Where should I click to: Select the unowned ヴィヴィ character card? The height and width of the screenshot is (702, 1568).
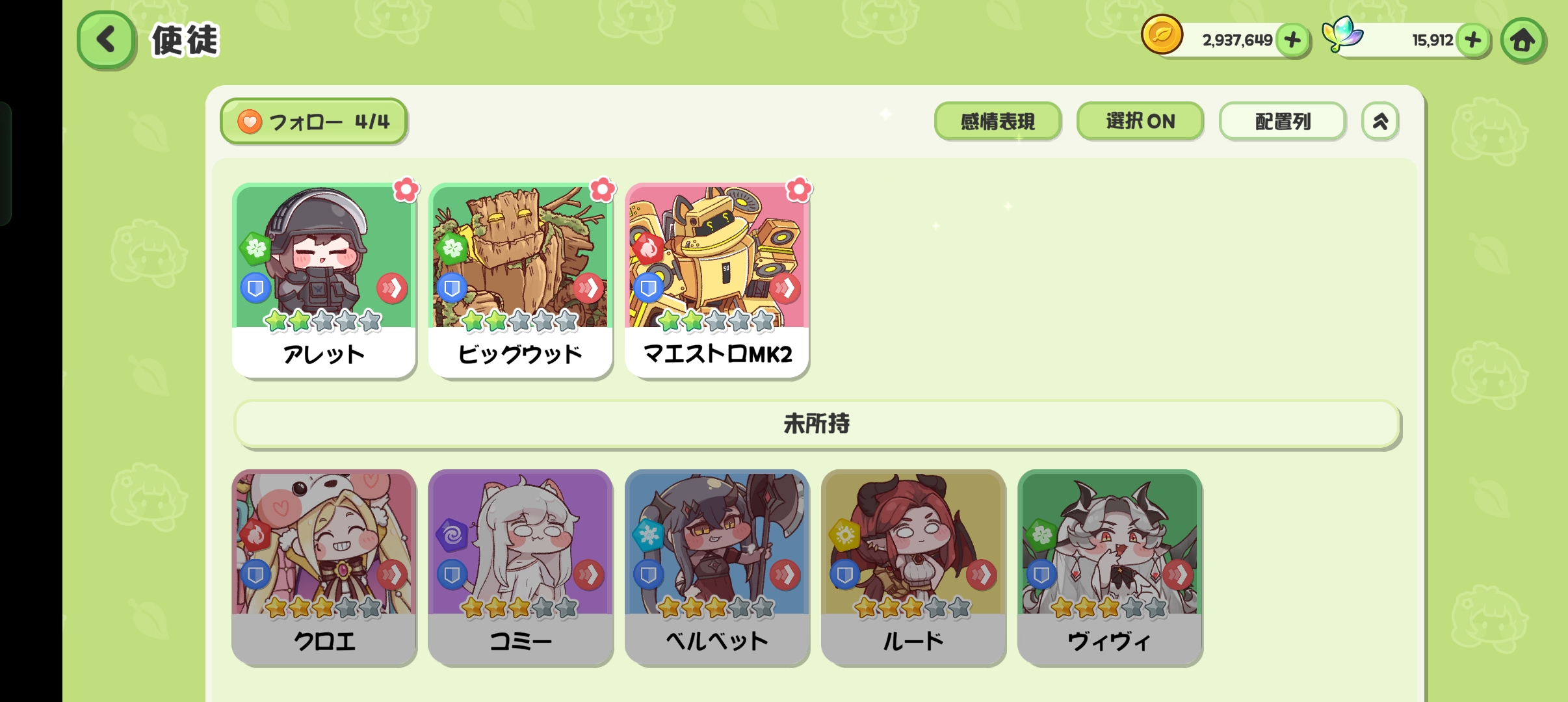coord(1110,568)
